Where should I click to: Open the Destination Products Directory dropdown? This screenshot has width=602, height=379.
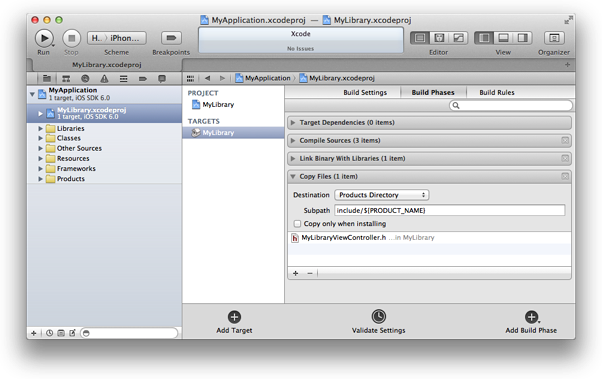(x=382, y=195)
